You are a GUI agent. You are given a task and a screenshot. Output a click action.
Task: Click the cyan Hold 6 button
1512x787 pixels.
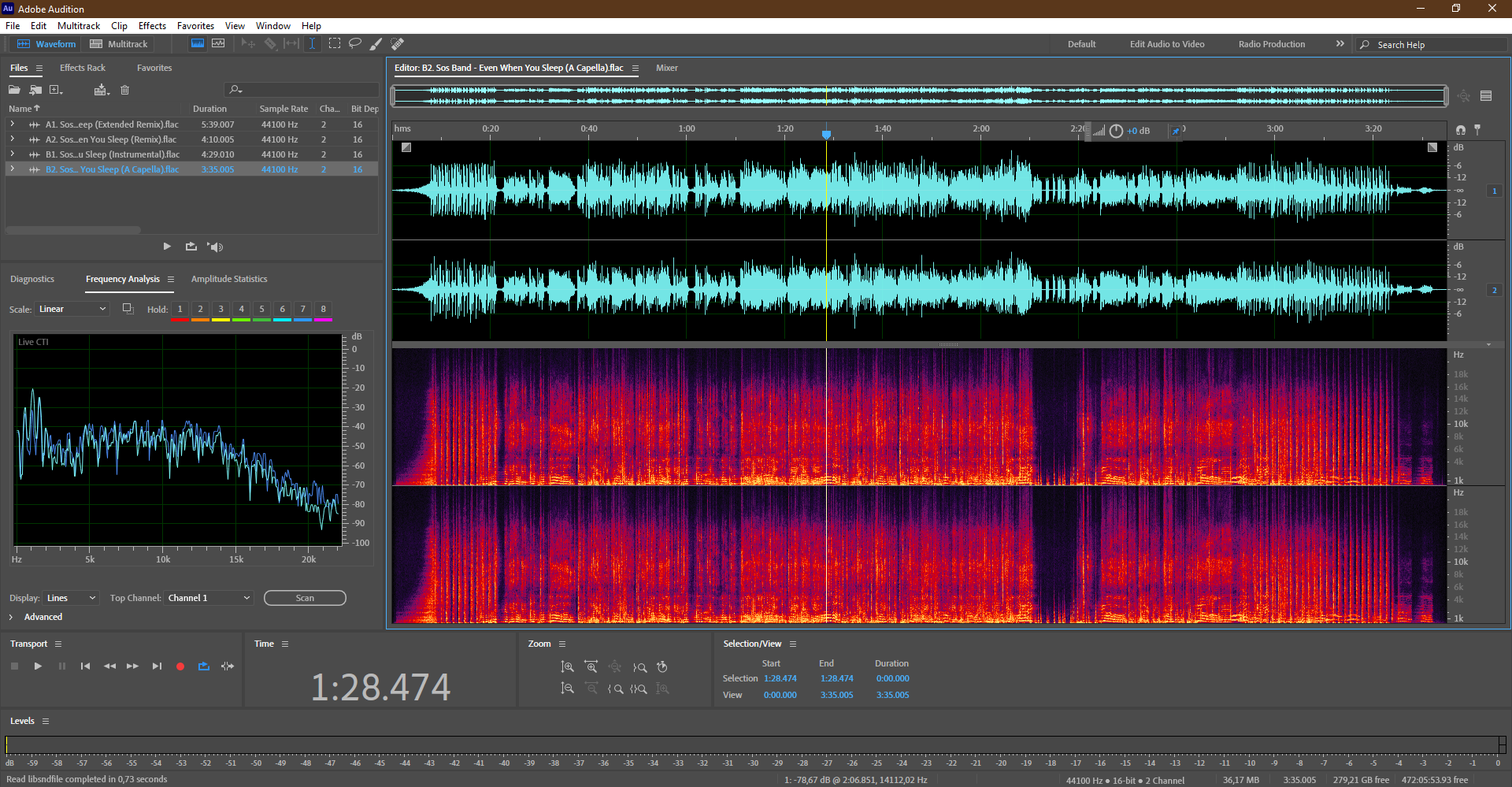pos(282,310)
